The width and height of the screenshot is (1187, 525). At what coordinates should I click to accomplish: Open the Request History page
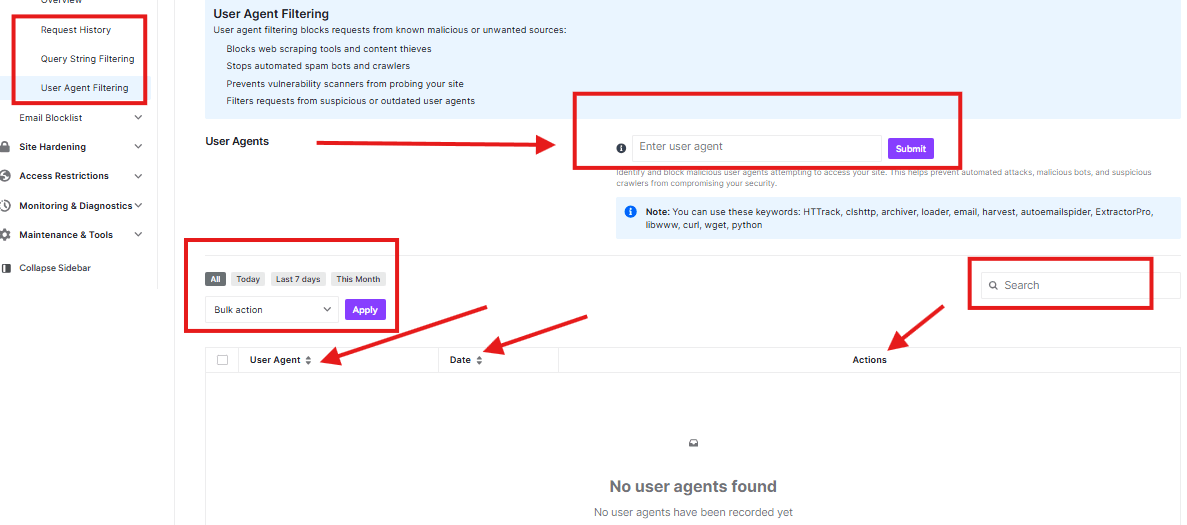point(76,30)
